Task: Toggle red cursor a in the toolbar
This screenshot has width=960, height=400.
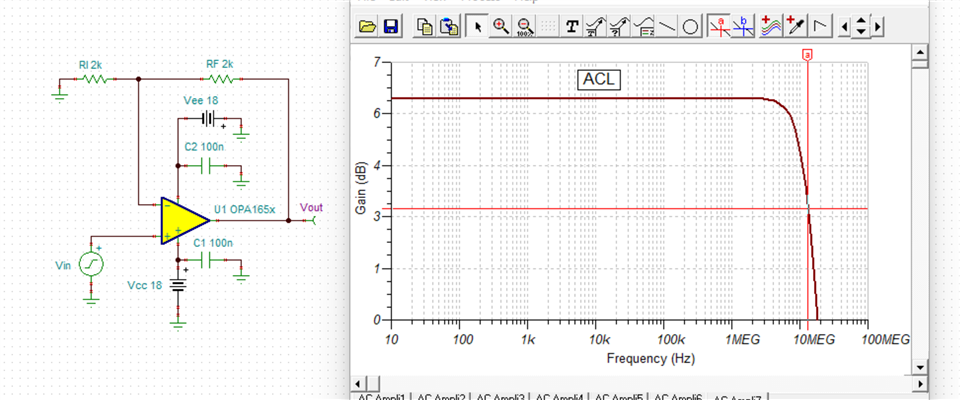Action: 719,26
